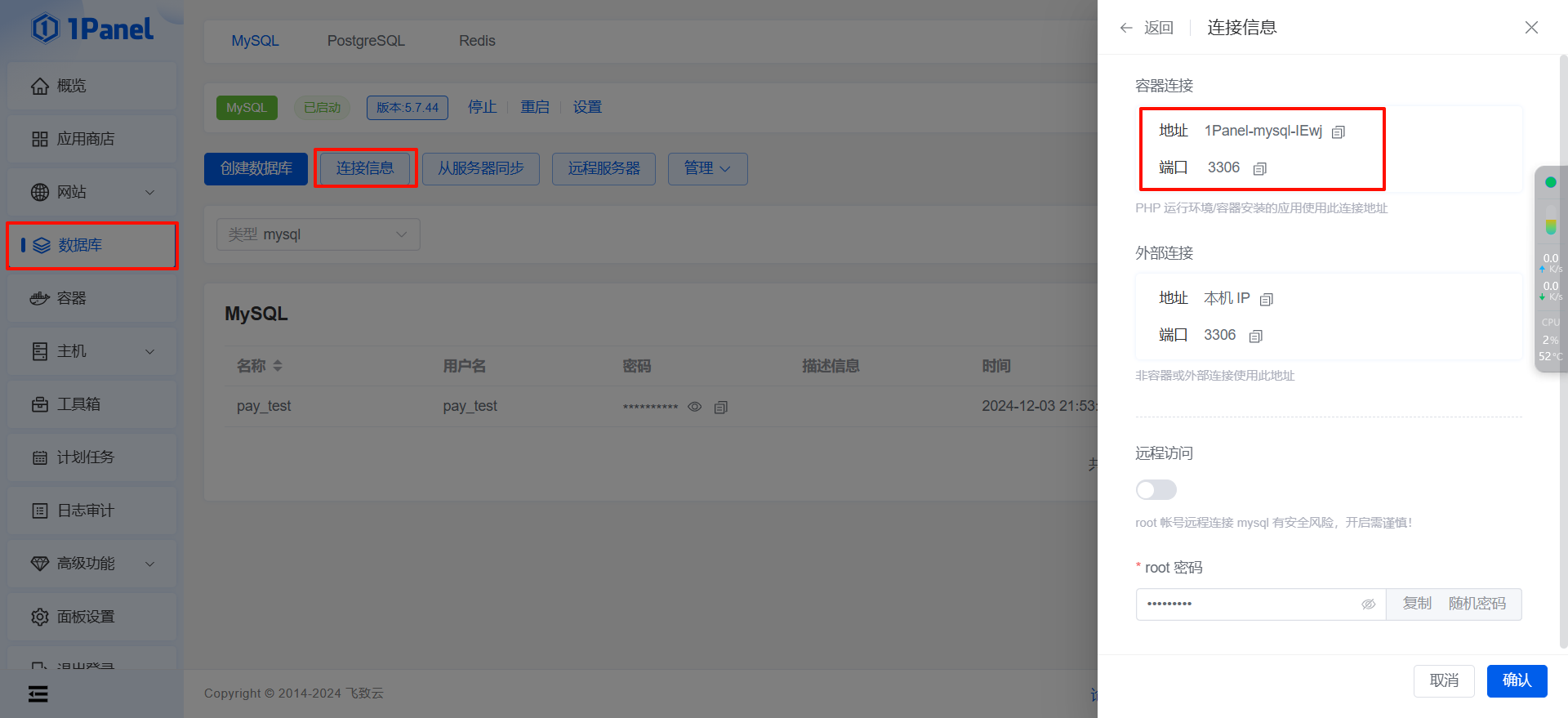The image size is (1568, 718).
Task: Open the 网站 menu item
Action: (91, 192)
